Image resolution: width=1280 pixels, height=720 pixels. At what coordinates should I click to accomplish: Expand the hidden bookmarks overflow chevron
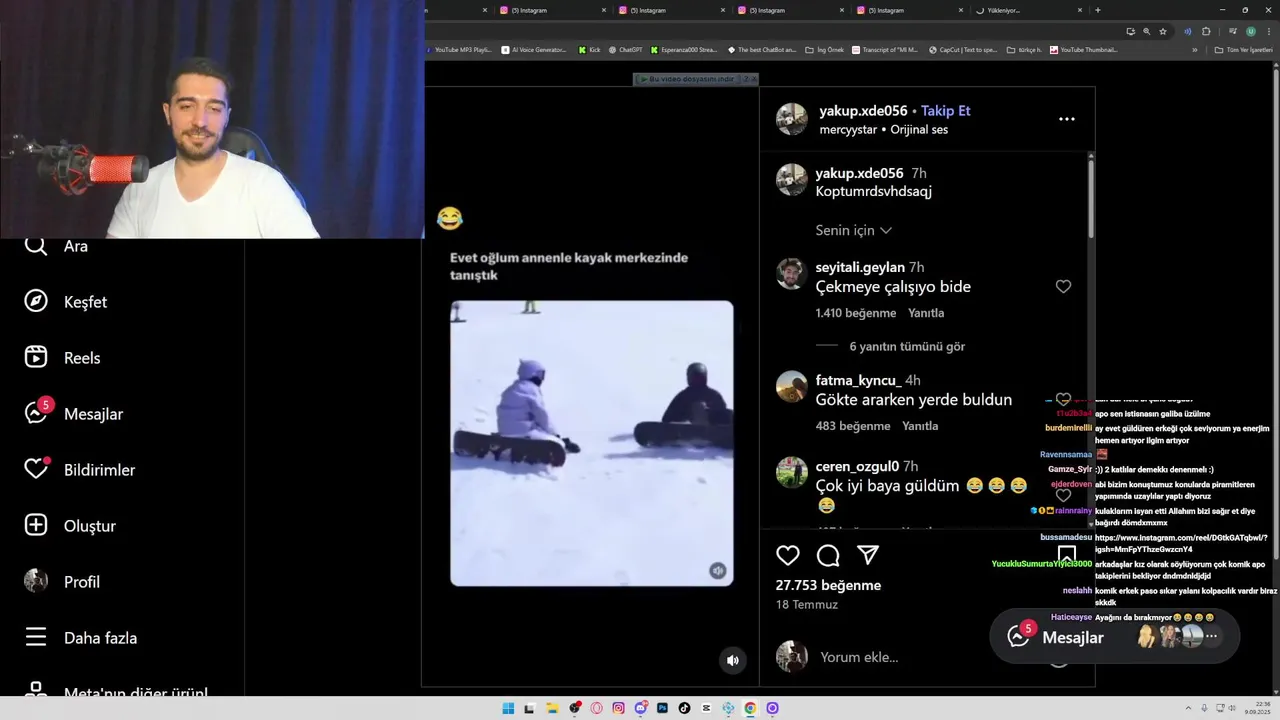pyautogui.click(x=1195, y=50)
